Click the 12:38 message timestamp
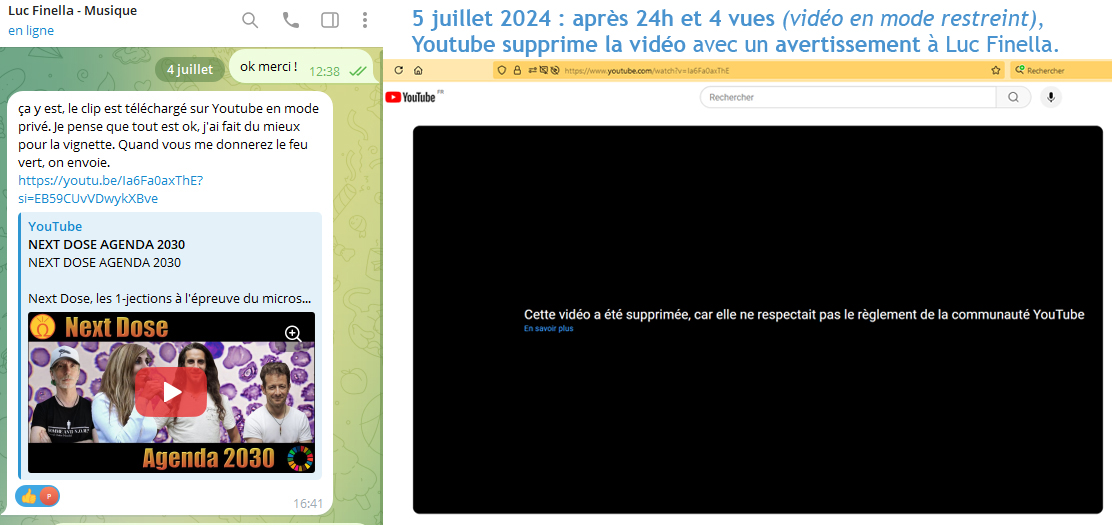 click(x=325, y=72)
